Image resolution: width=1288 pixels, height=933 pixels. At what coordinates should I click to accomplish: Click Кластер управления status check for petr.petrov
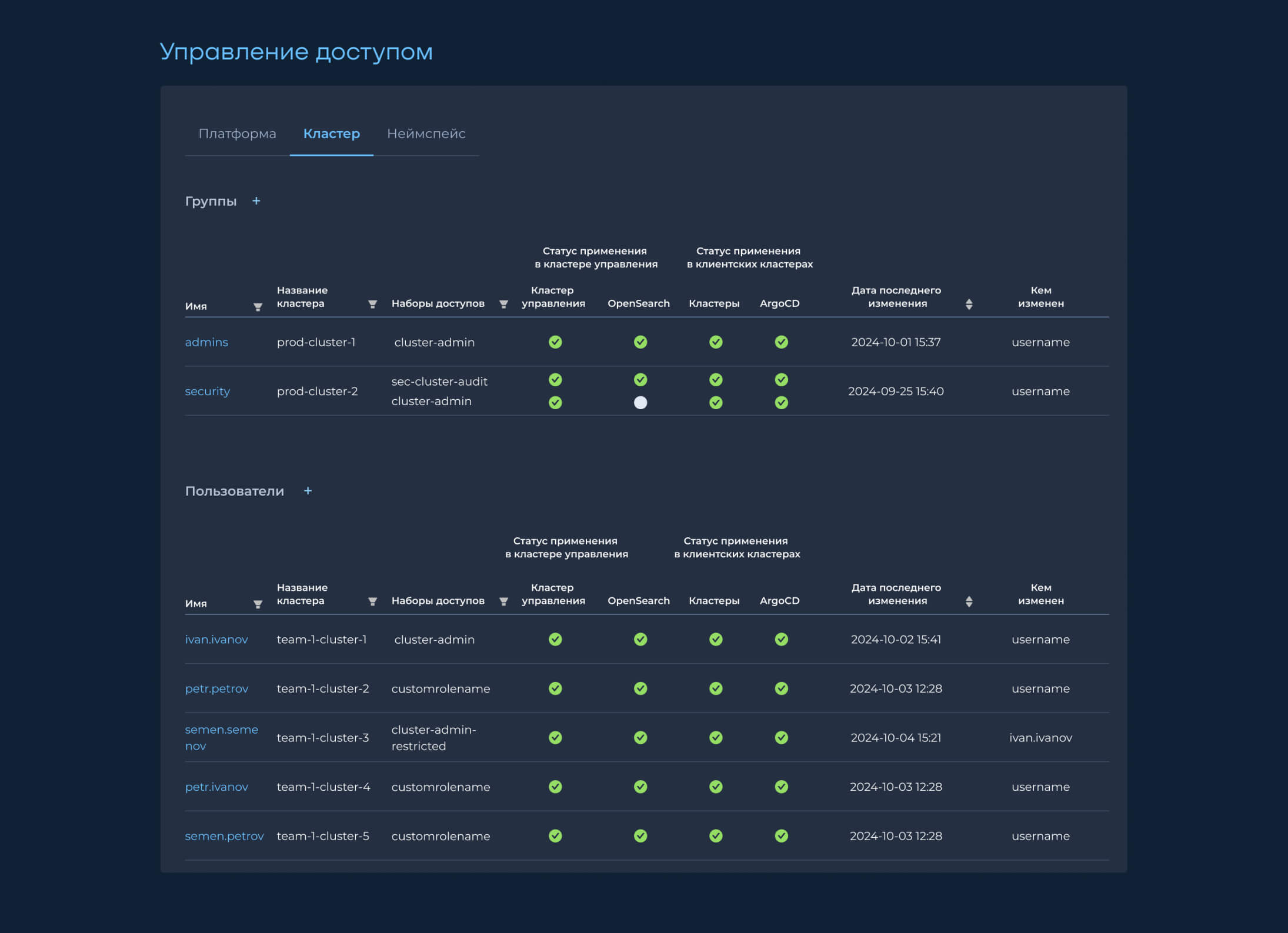tap(555, 688)
